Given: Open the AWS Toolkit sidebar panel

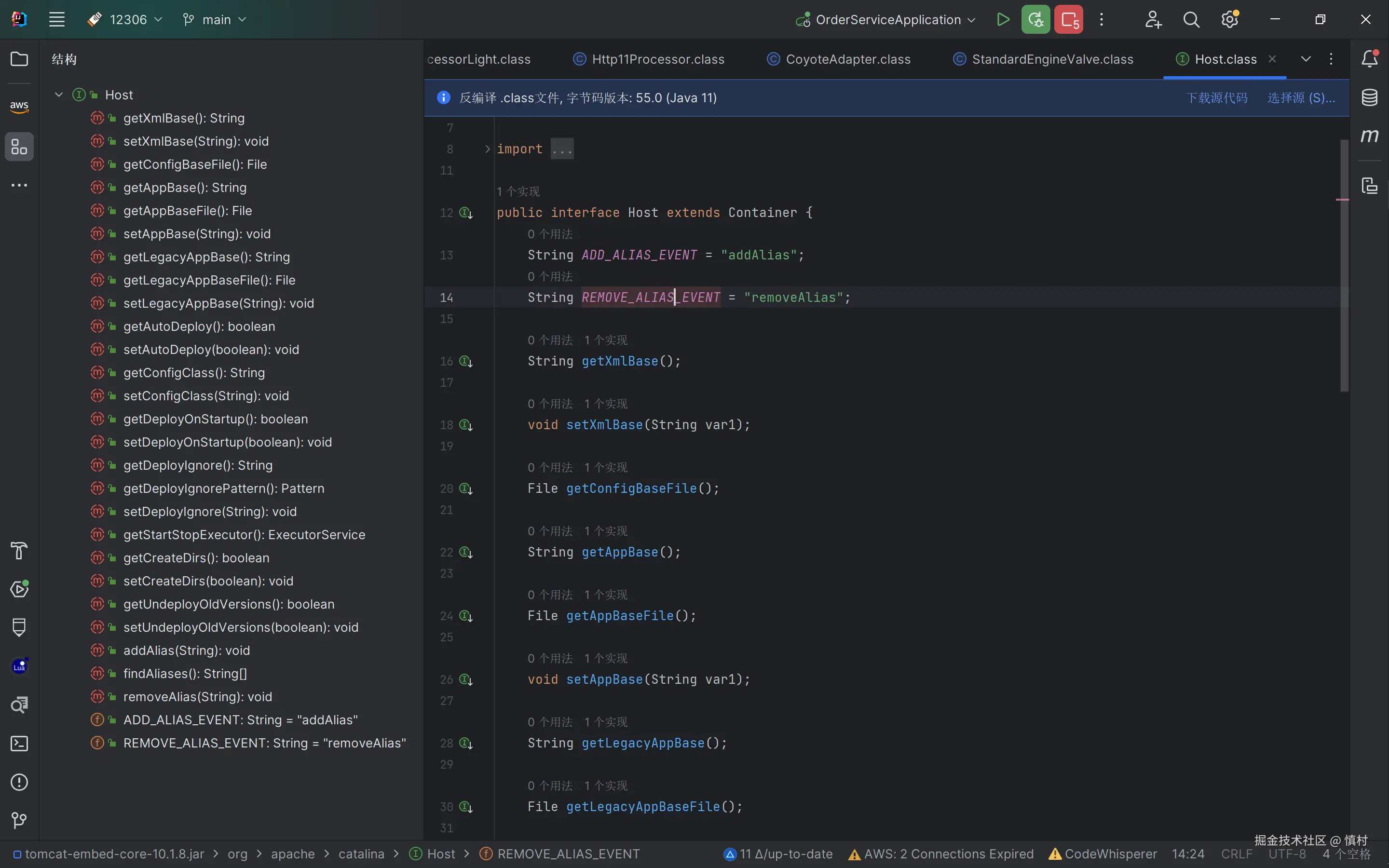Looking at the screenshot, I should (19, 106).
